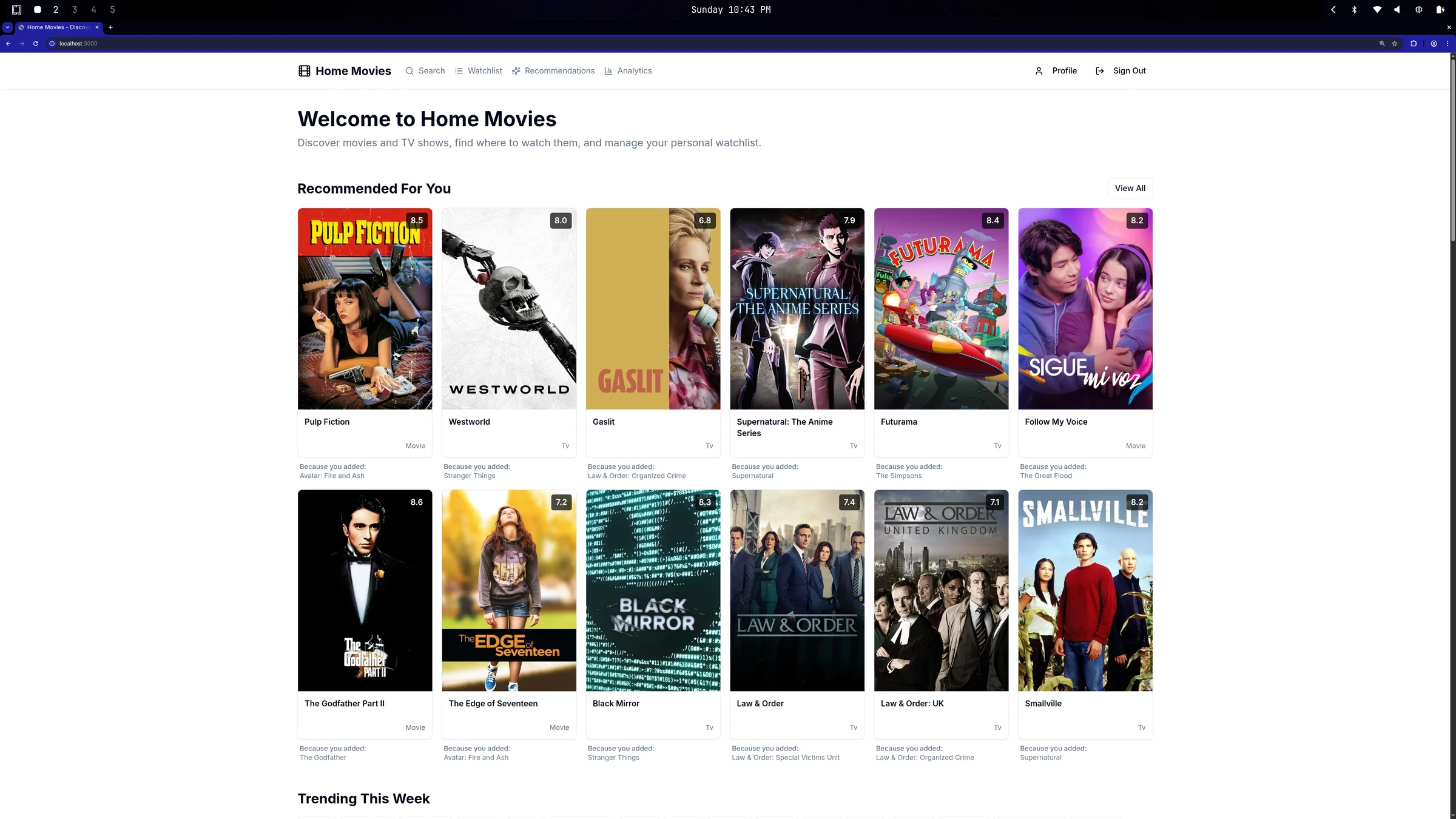Click the 8.5 rating badge on Pulp Fiction
This screenshot has width=1456, height=819.
click(x=417, y=220)
